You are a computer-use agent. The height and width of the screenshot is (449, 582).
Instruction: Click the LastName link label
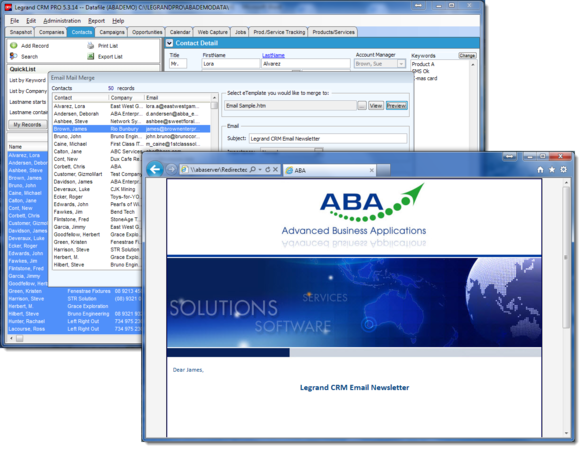pos(273,55)
